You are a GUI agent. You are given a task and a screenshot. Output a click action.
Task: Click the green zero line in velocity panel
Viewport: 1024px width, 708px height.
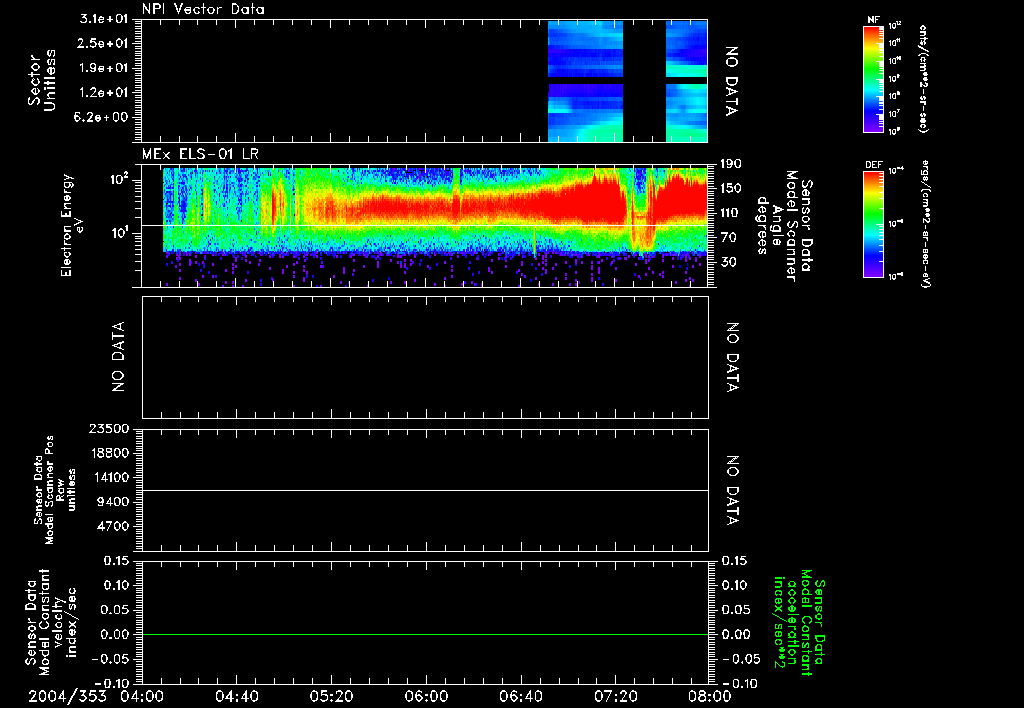(x=425, y=634)
